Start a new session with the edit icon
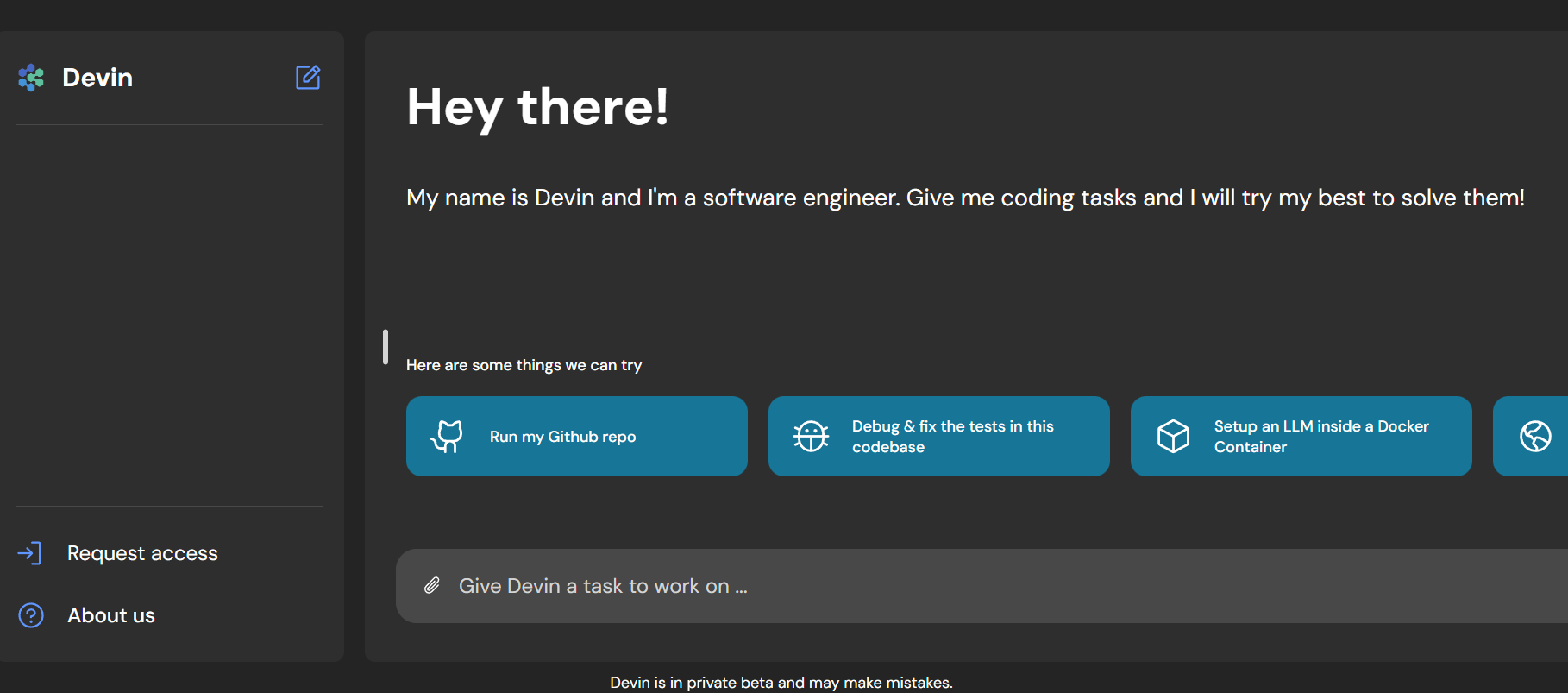Viewport: 1568px width, 693px height. pos(308,78)
